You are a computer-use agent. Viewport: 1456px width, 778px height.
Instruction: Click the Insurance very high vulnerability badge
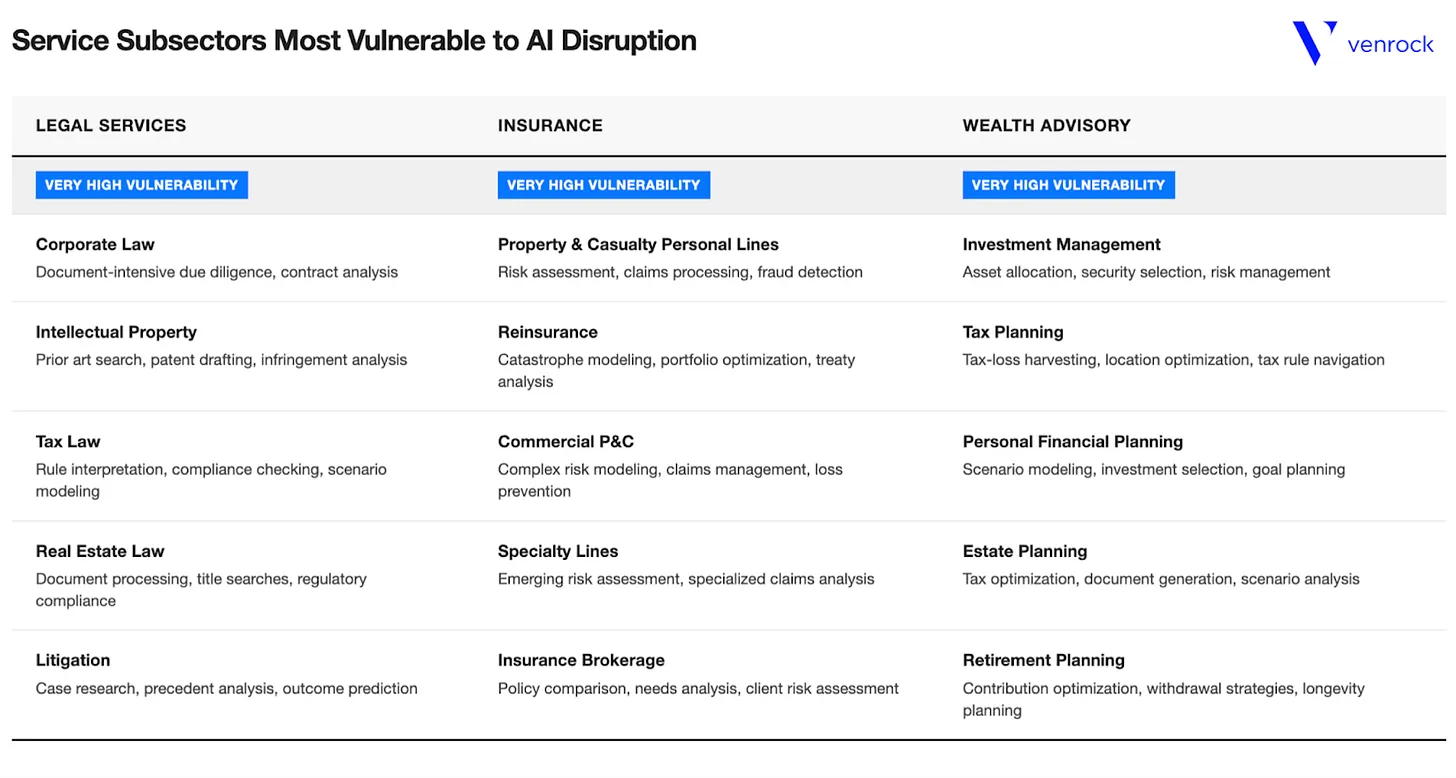pos(604,185)
